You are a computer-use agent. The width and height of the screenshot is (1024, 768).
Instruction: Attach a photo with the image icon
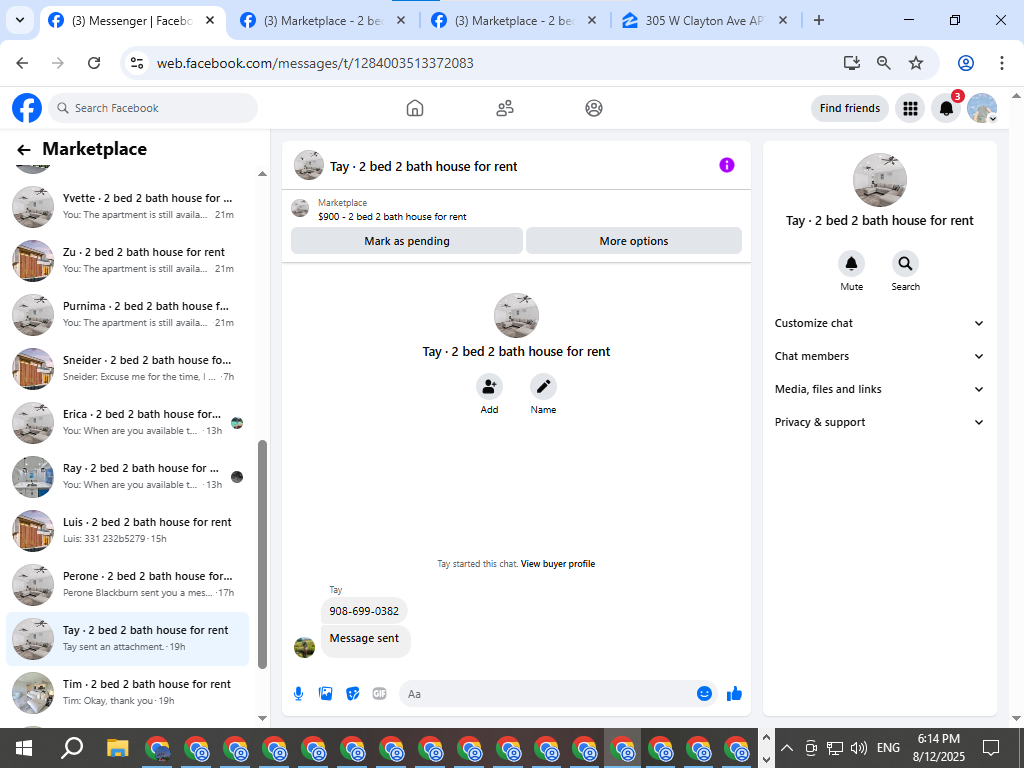[x=325, y=694]
